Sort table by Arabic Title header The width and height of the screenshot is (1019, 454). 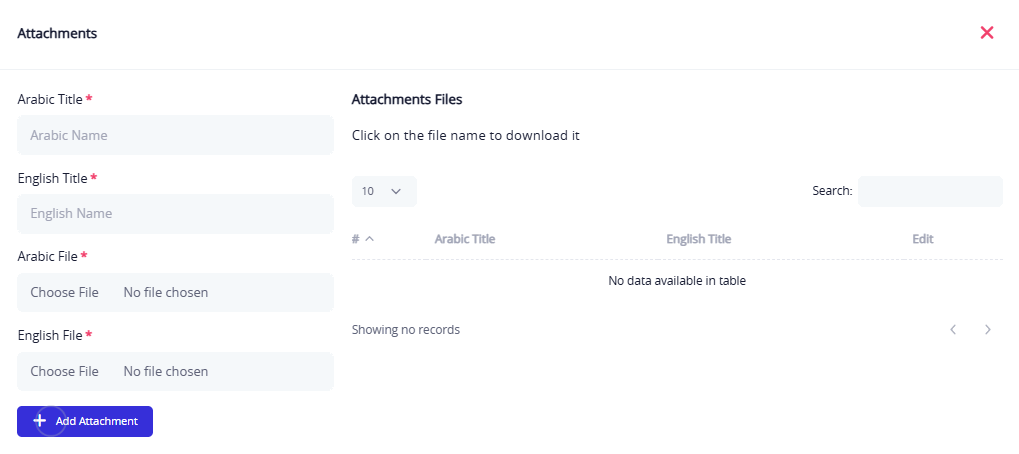pyautogui.click(x=465, y=239)
